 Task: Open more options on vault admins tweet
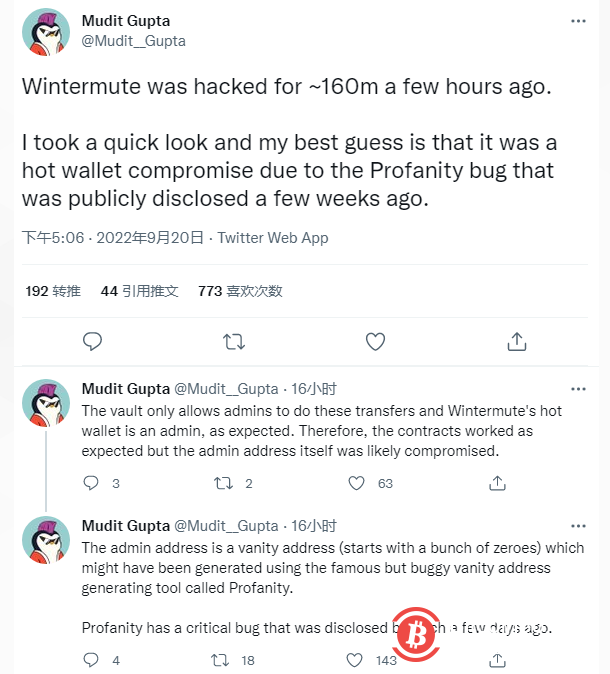point(579,388)
